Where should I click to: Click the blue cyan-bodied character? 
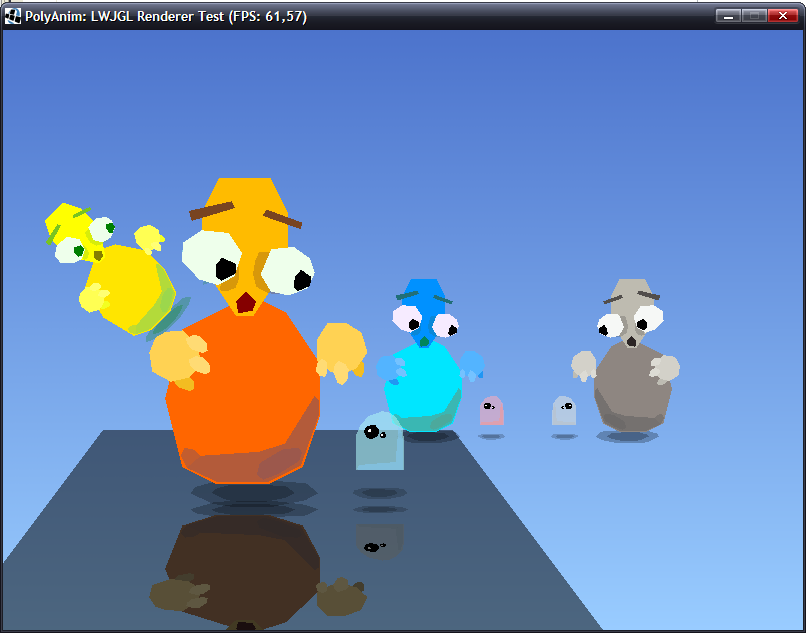[x=429, y=355]
